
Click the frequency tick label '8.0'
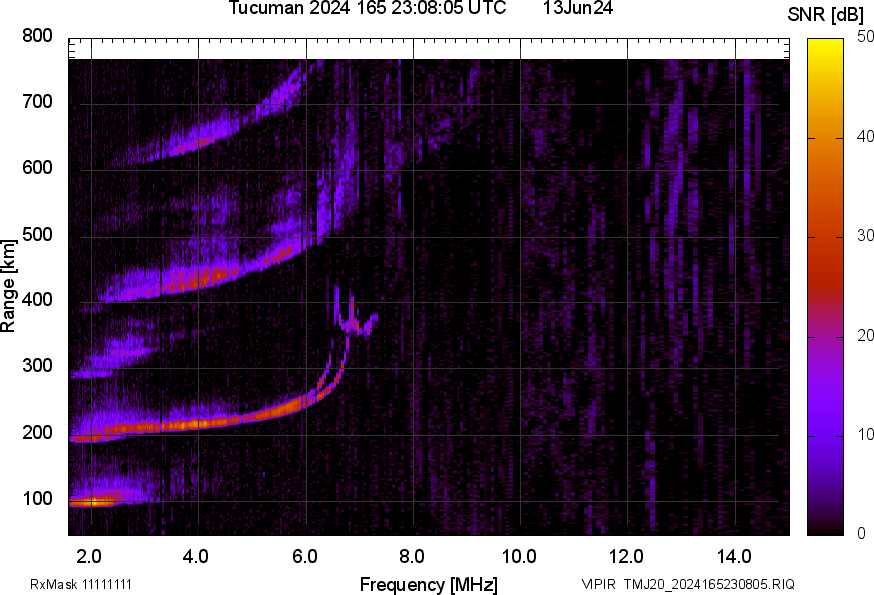coord(411,557)
